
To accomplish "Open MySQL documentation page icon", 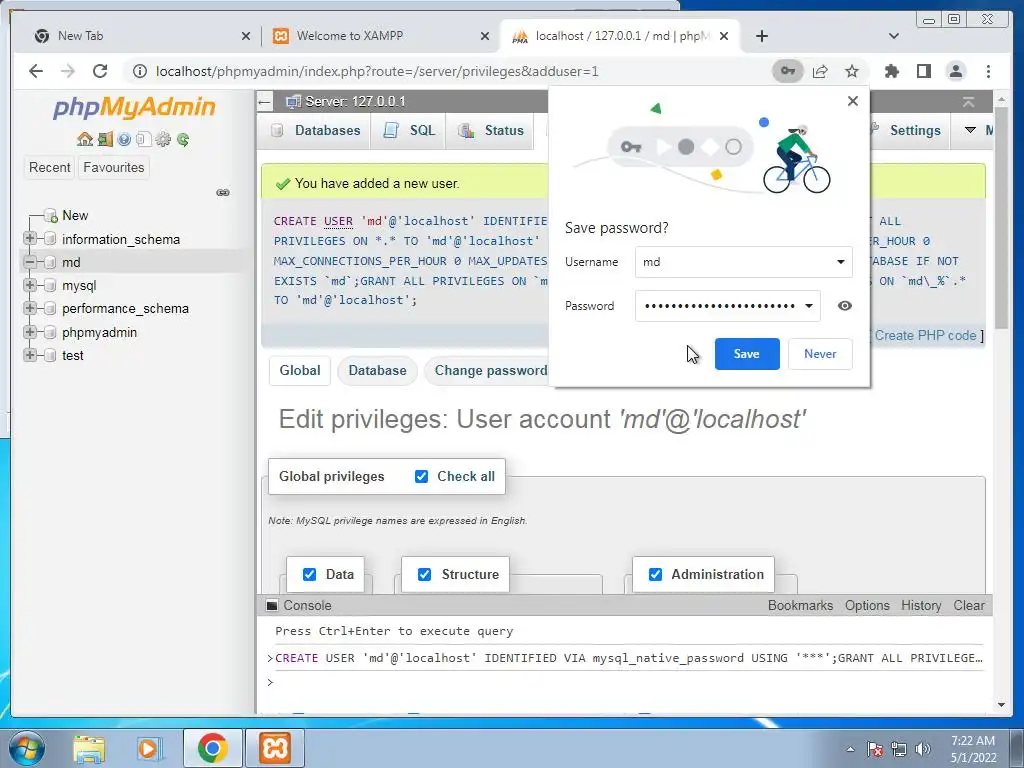I will tap(144, 139).
